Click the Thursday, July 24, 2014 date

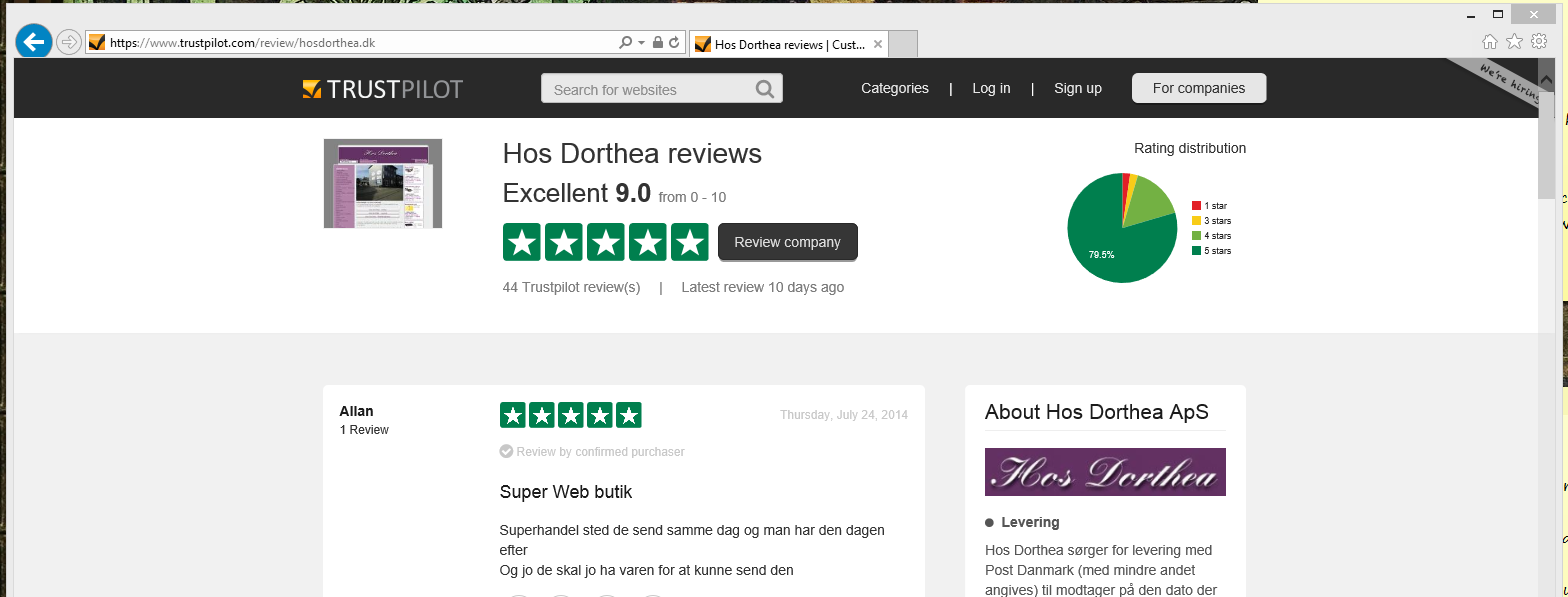click(x=844, y=414)
